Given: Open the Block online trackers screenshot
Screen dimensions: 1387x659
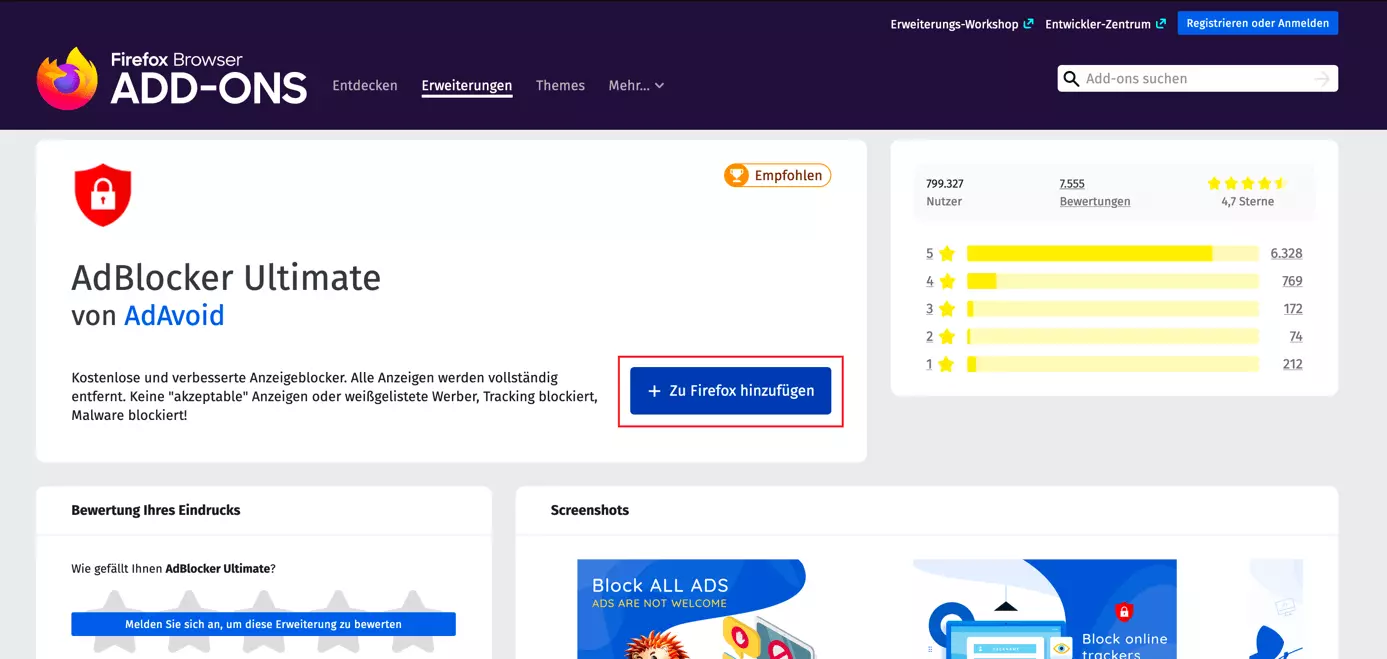Looking at the screenshot, I should tap(1045, 609).
